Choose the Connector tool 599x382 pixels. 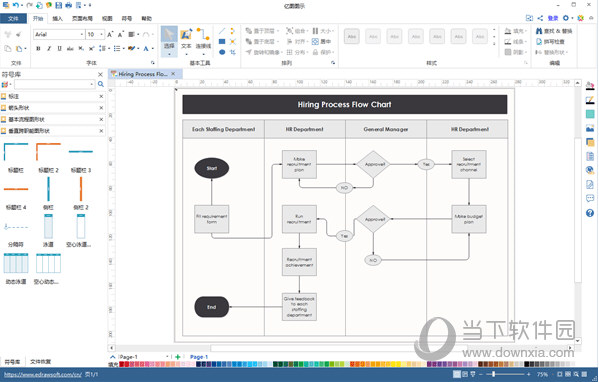203,38
